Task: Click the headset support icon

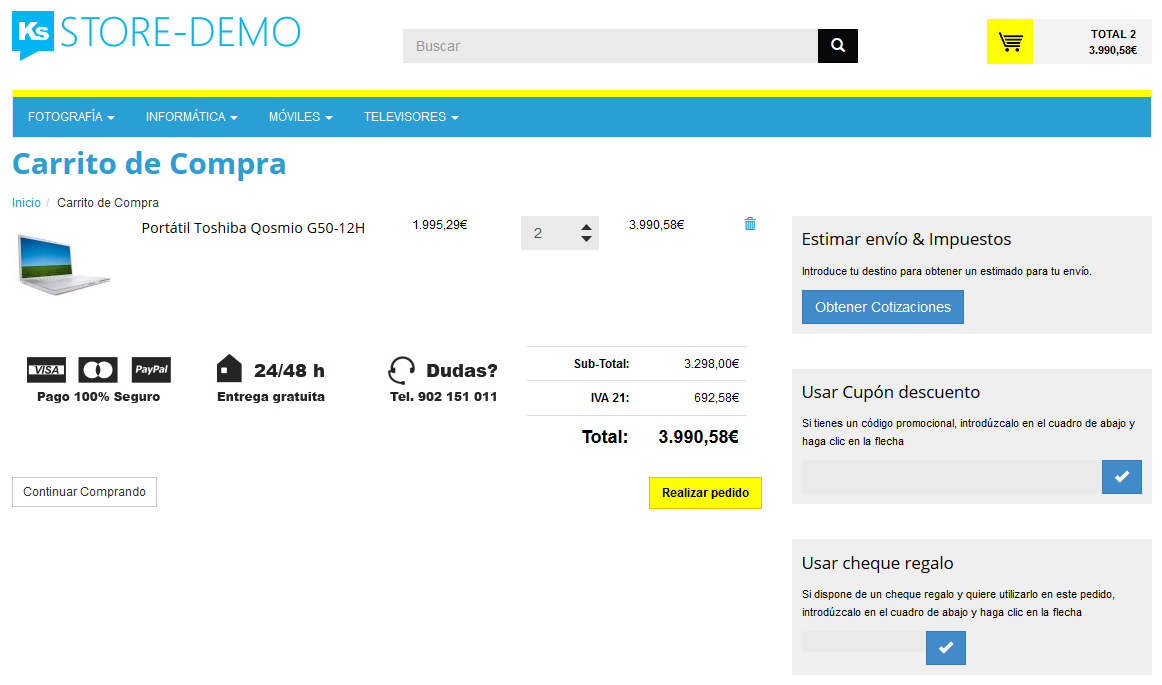Action: point(402,370)
